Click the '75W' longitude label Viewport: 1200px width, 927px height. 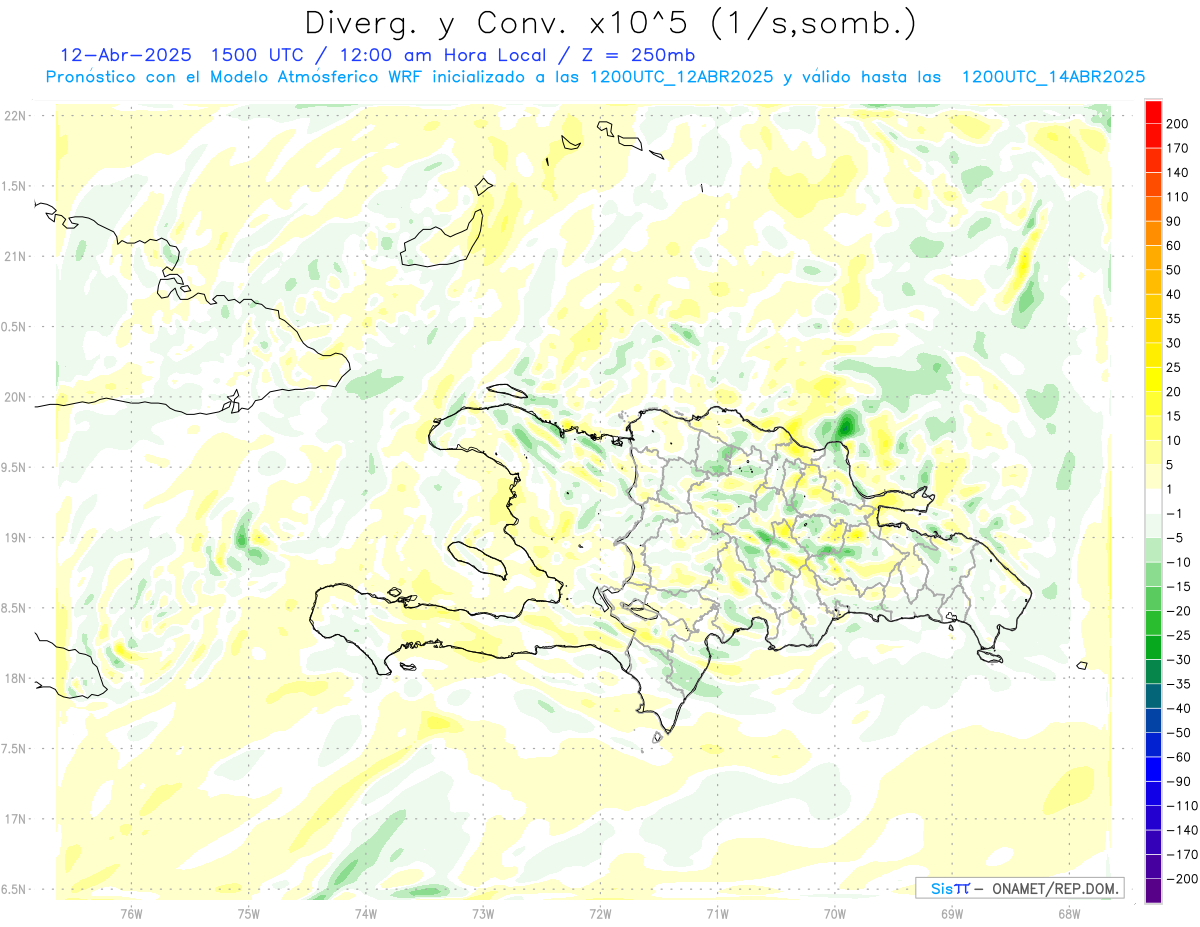248,913
